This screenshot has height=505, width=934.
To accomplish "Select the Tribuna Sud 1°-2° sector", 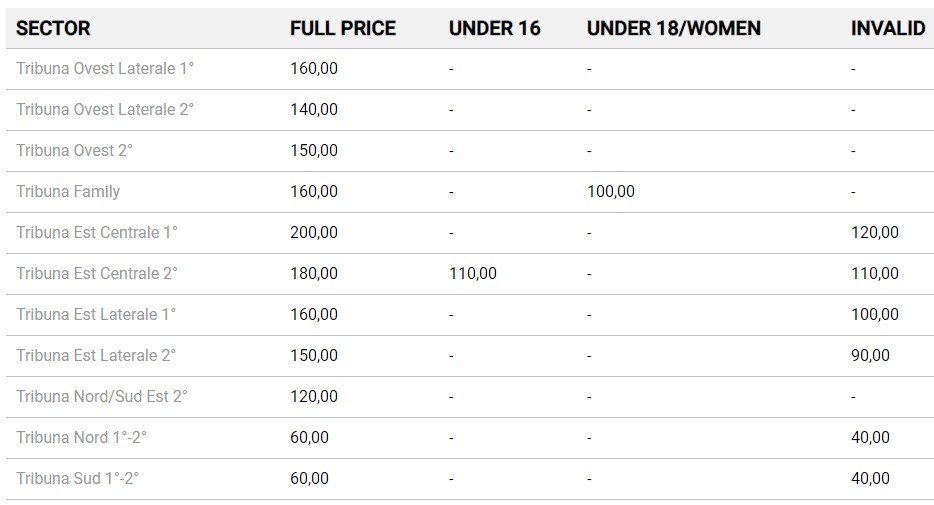I will (78, 479).
